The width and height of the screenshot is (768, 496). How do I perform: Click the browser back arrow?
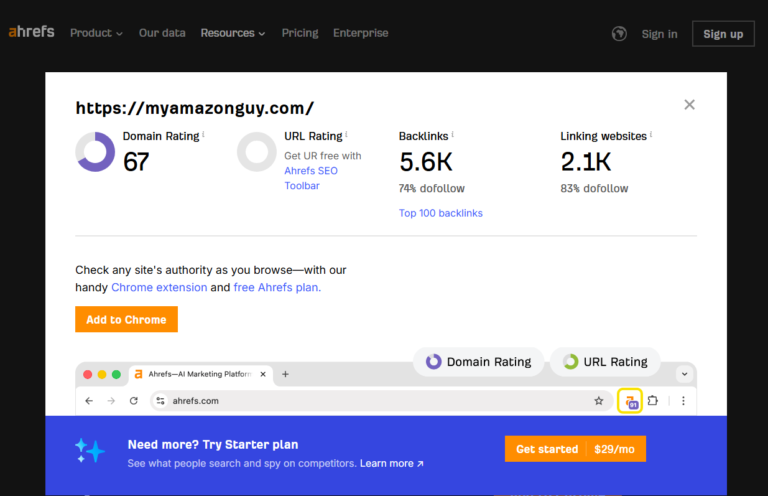(89, 401)
